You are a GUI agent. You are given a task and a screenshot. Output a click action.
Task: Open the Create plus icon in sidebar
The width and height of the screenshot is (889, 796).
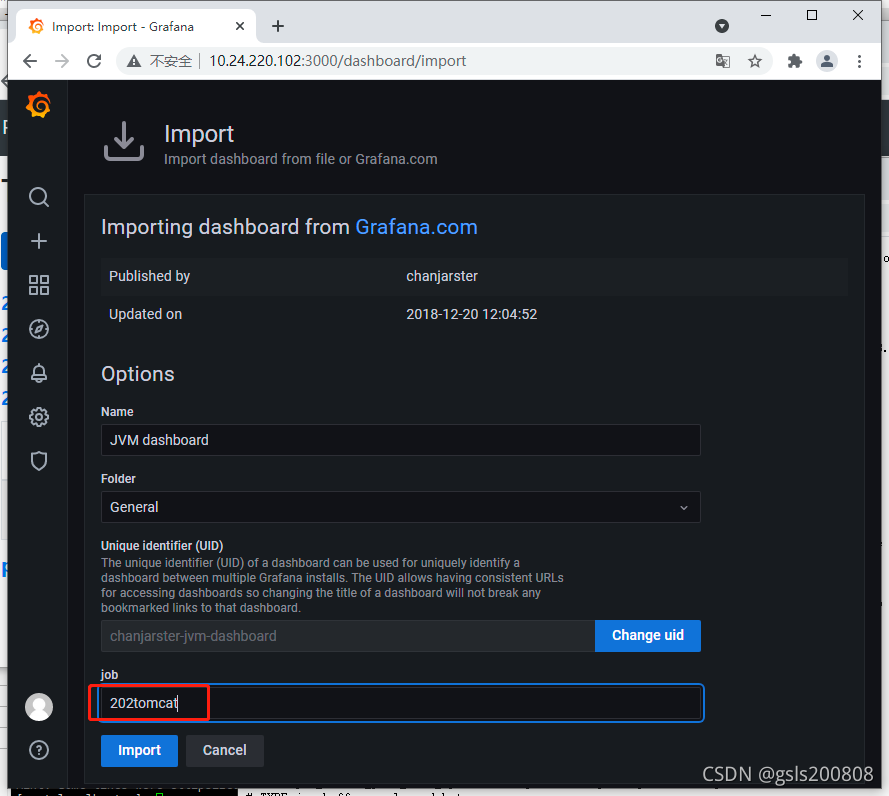(x=39, y=241)
